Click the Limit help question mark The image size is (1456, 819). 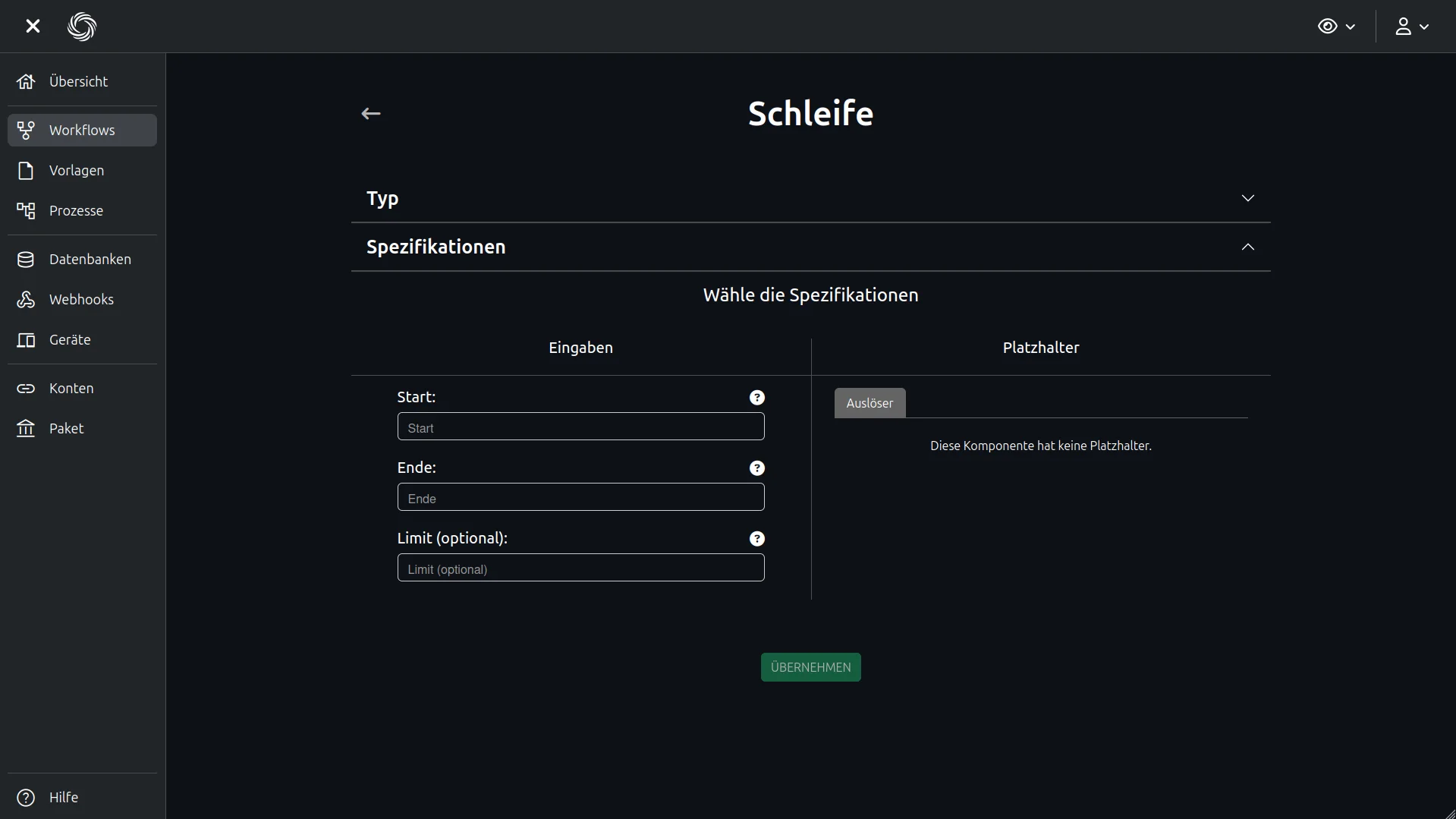(x=756, y=539)
